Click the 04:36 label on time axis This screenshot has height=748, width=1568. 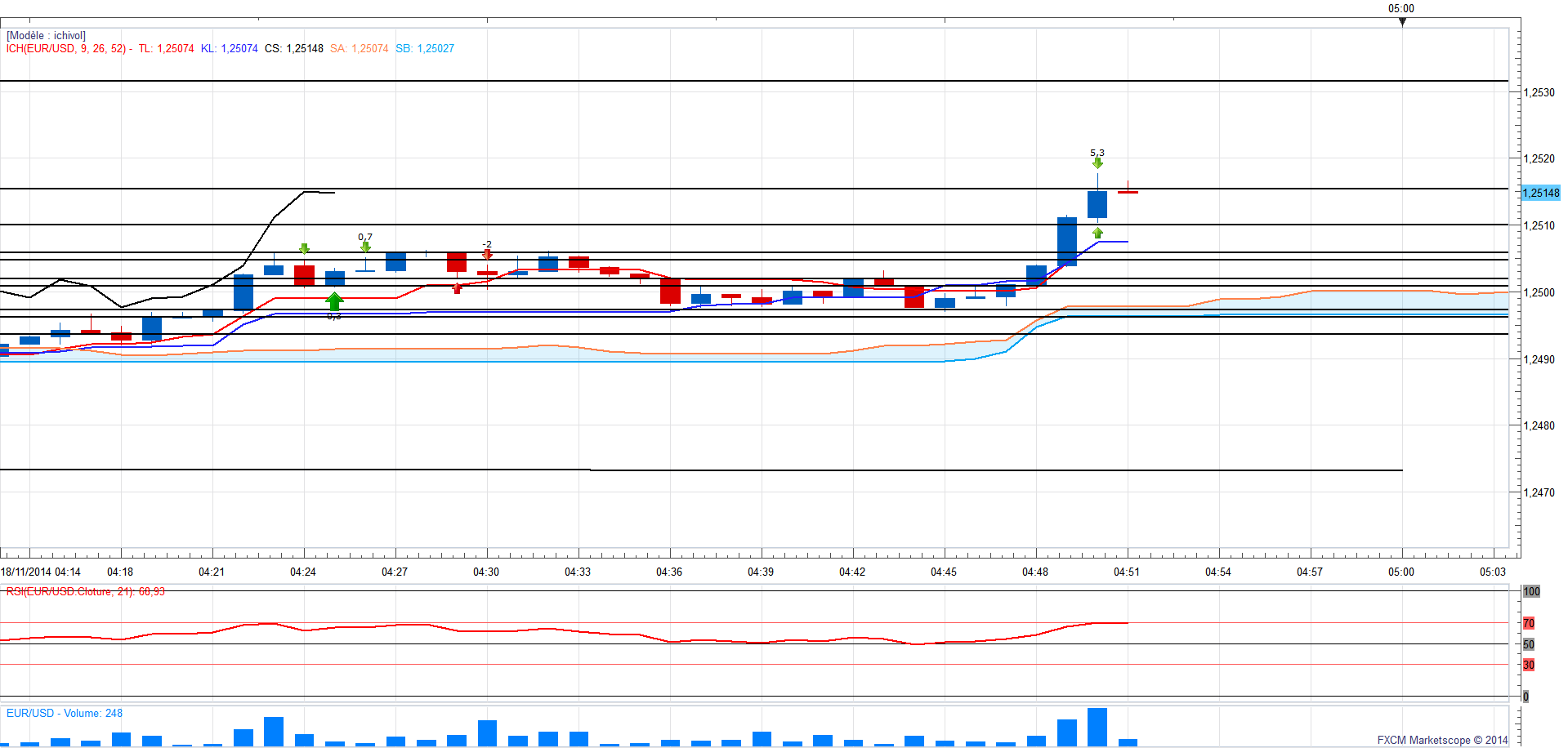tap(669, 572)
